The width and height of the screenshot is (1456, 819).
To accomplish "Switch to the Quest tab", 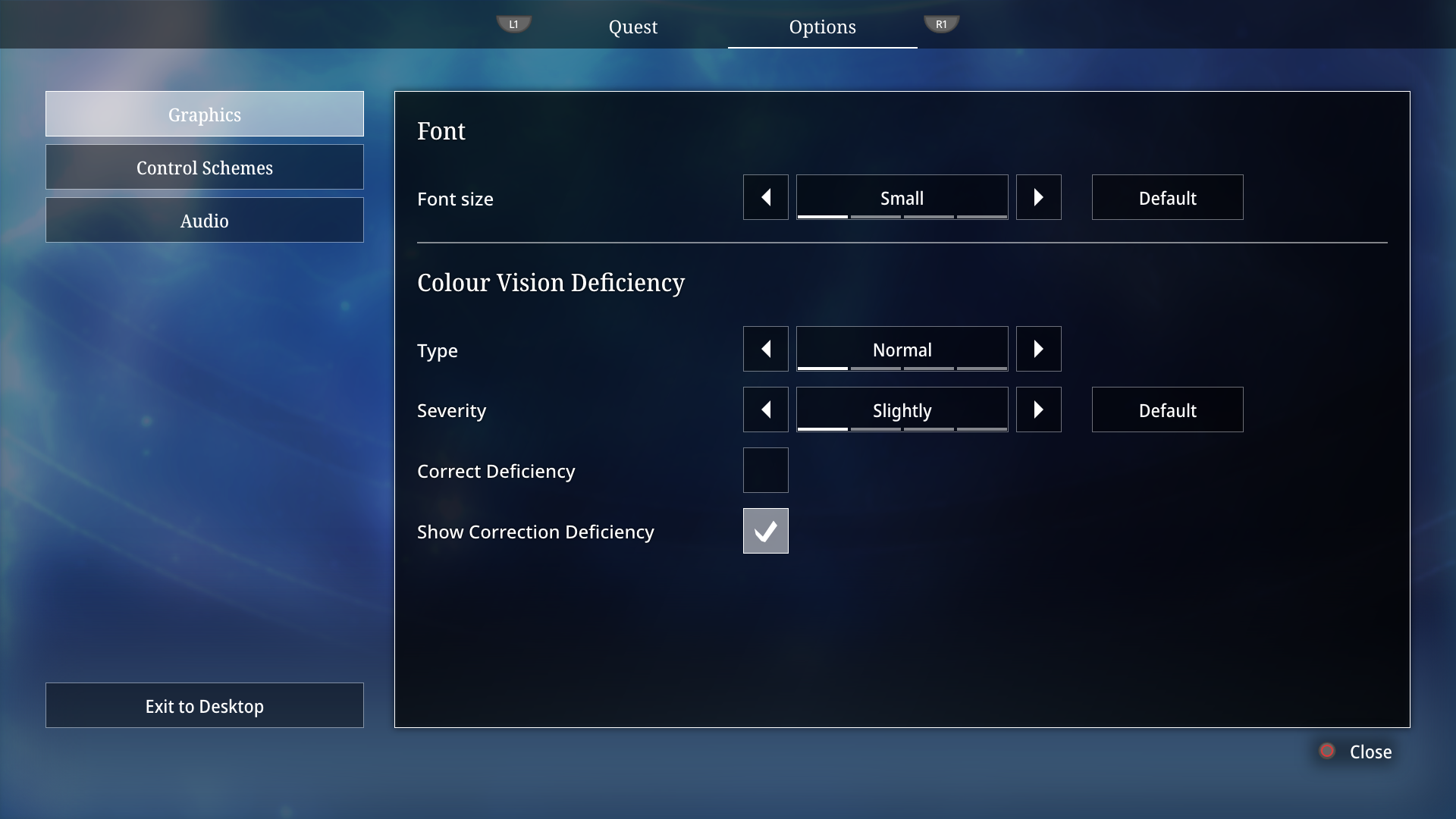I will point(633,27).
